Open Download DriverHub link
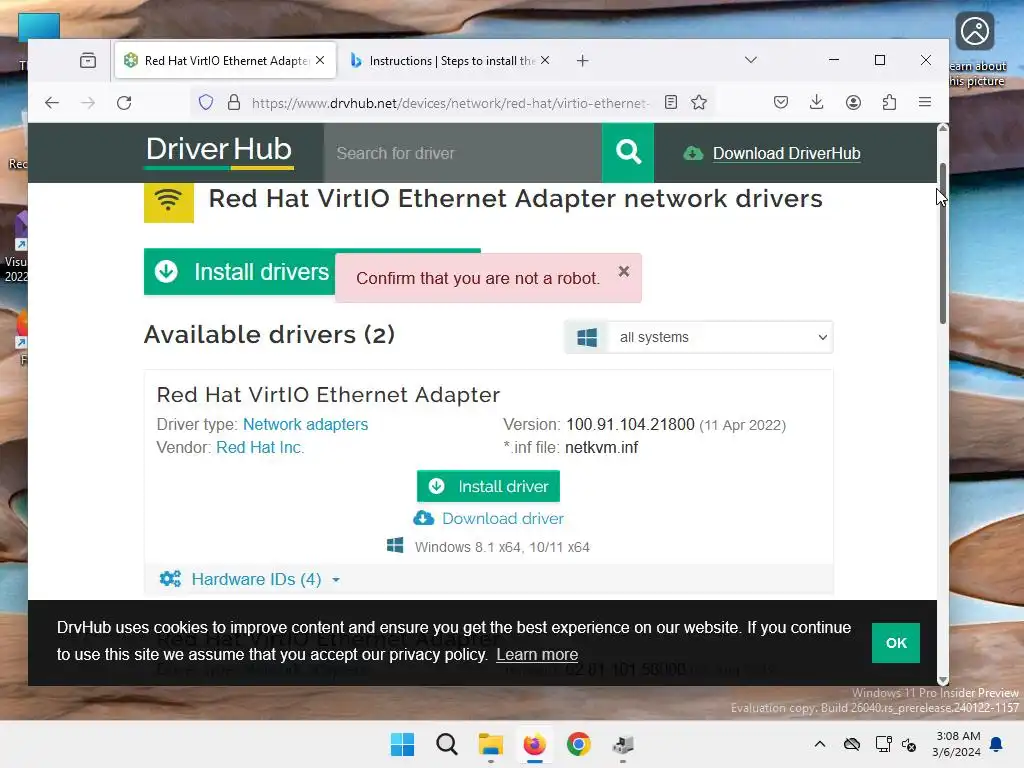1024x768 pixels. 786,153
